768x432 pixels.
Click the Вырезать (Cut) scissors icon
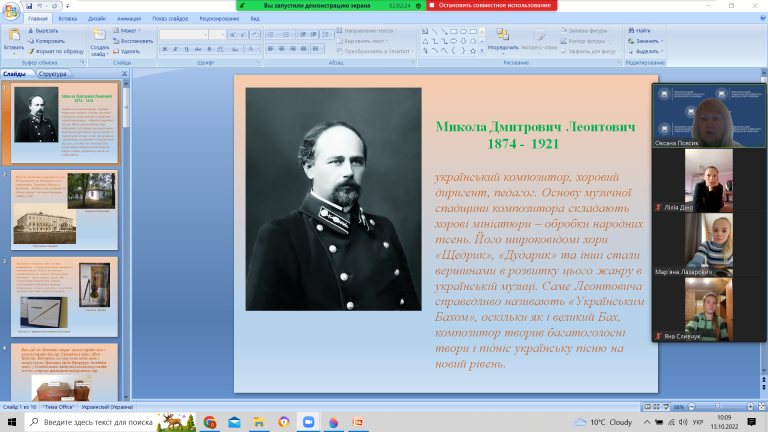click(31, 31)
